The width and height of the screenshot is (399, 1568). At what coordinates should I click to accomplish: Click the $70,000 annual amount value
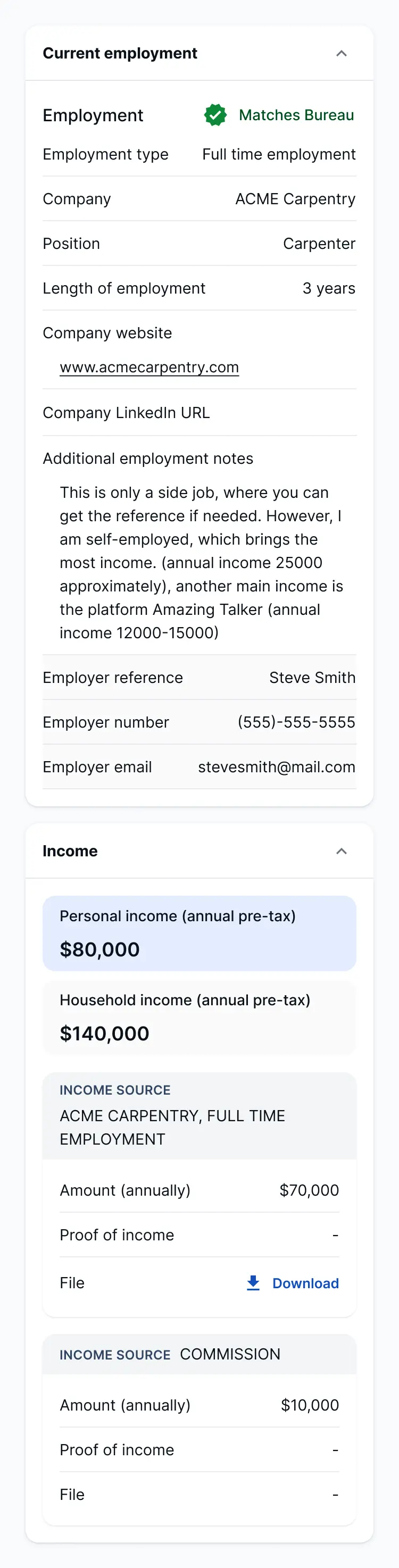coord(309,1190)
